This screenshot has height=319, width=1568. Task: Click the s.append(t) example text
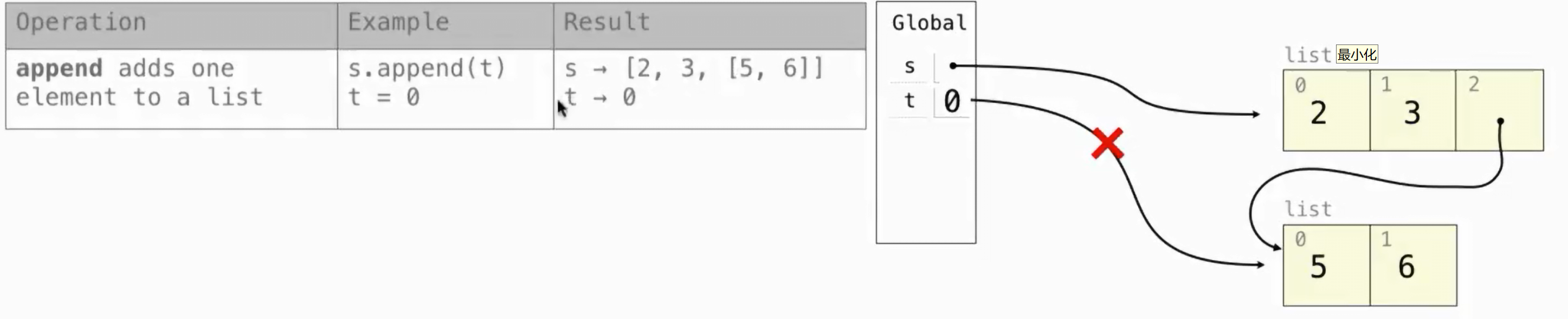[x=427, y=68]
